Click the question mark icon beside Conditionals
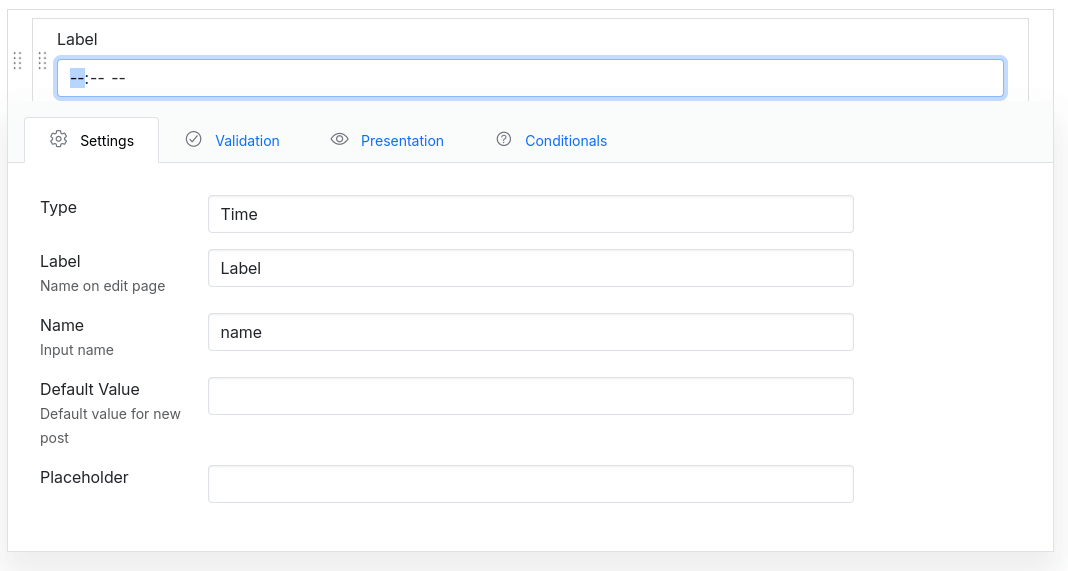The image size is (1068, 571). tap(504, 140)
